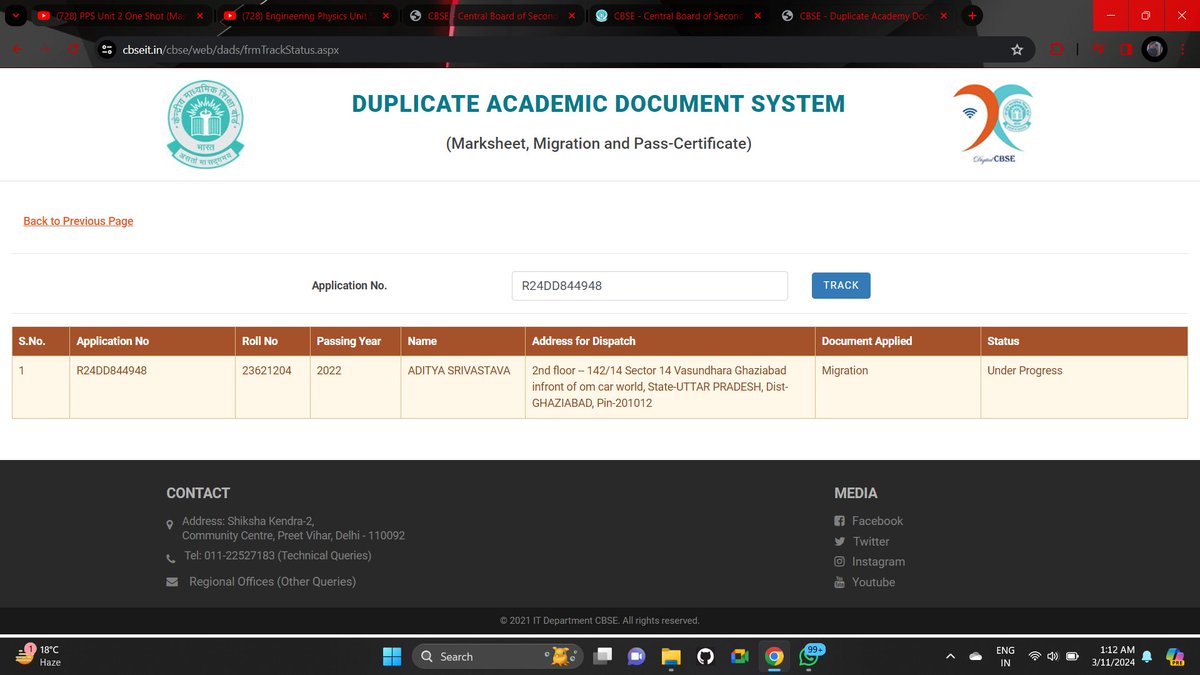This screenshot has height=675, width=1200.
Task: Click the Status column header
Action: pyautogui.click(x=1084, y=341)
